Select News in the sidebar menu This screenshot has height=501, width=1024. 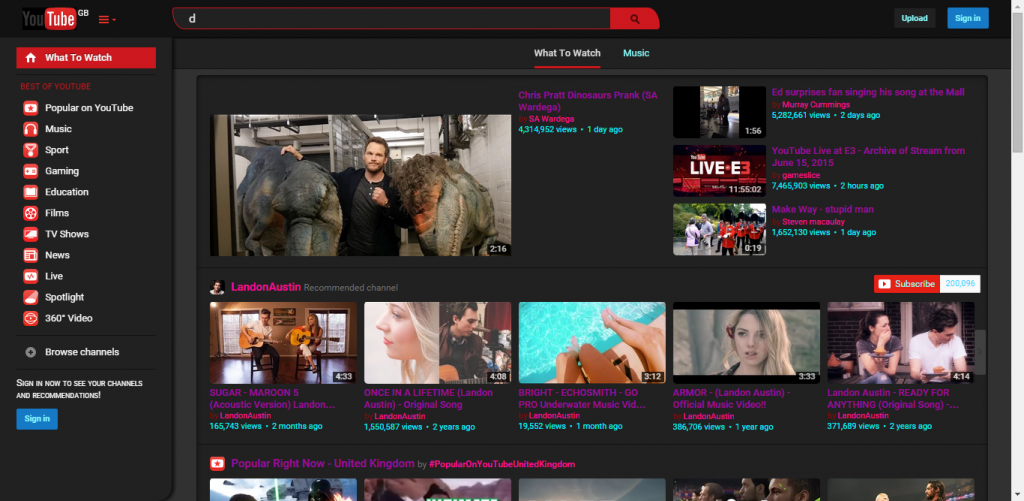(57, 255)
